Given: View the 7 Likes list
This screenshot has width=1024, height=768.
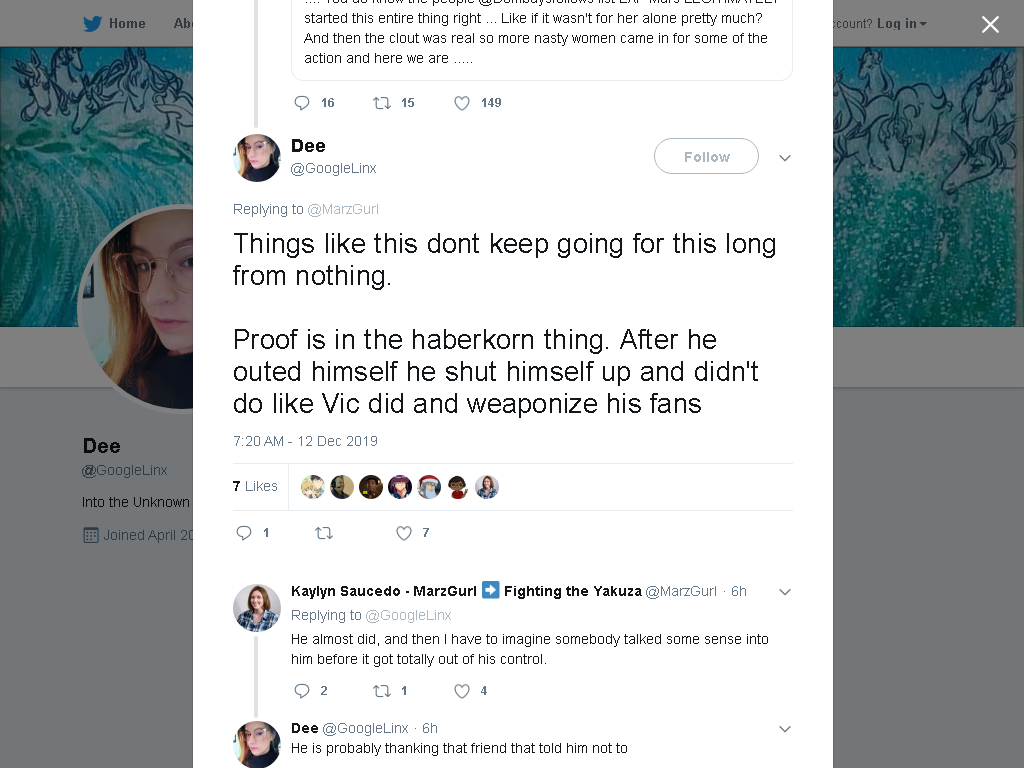Looking at the screenshot, I should [255, 486].
